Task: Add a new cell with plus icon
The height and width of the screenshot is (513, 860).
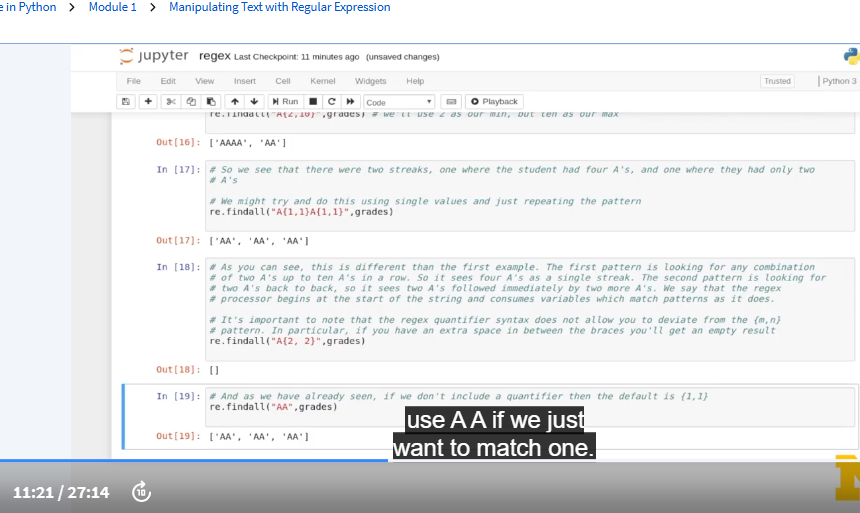Action: 148,102
